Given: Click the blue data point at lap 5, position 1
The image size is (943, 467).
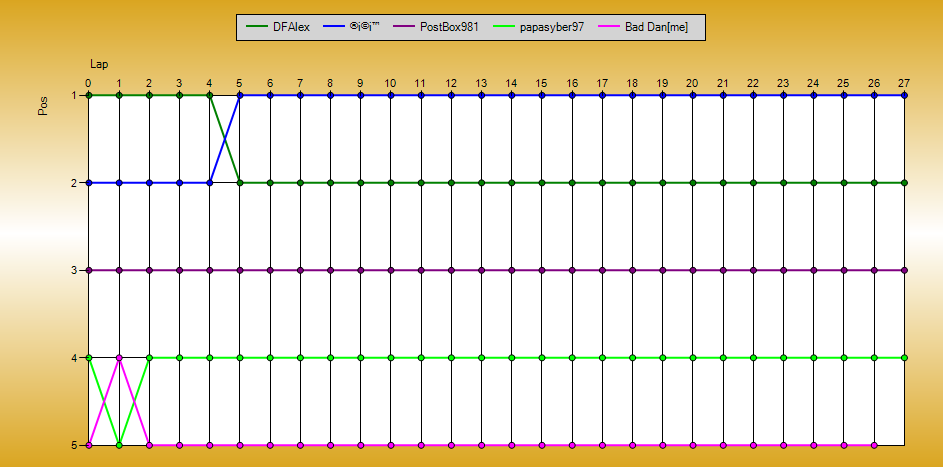Looking at the screenshot, I should coord(240,95).
